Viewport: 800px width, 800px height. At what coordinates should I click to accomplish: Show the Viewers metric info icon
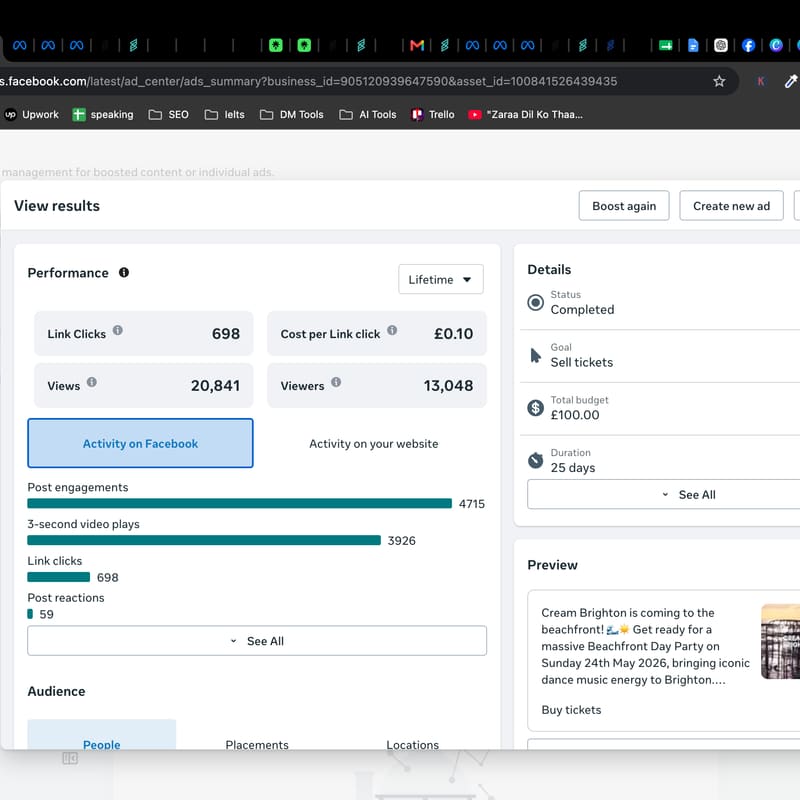[x=336, y=382]
